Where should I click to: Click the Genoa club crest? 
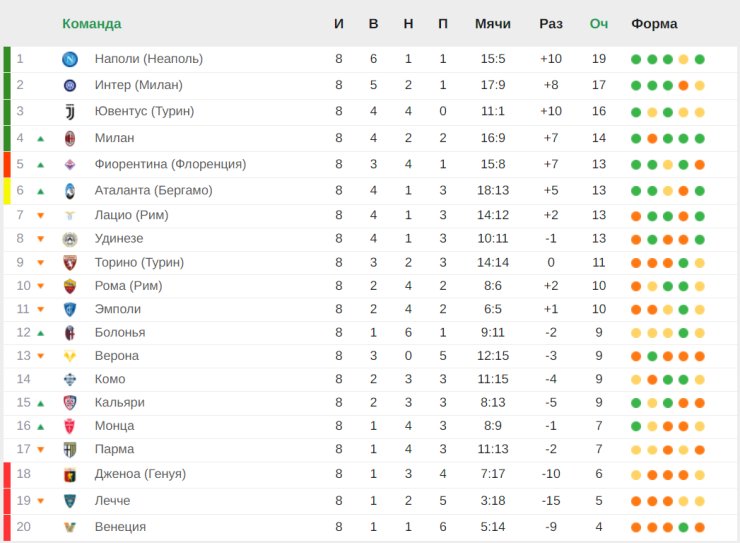[70, 475]
